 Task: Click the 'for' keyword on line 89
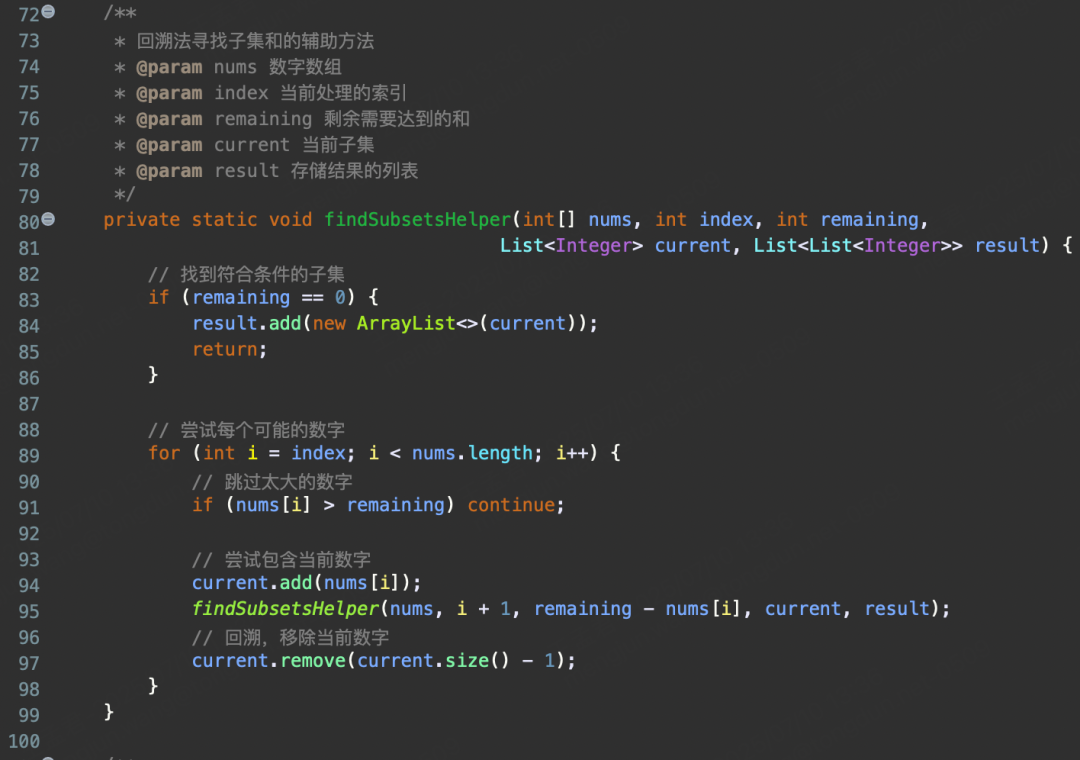(x=164, y=453)
